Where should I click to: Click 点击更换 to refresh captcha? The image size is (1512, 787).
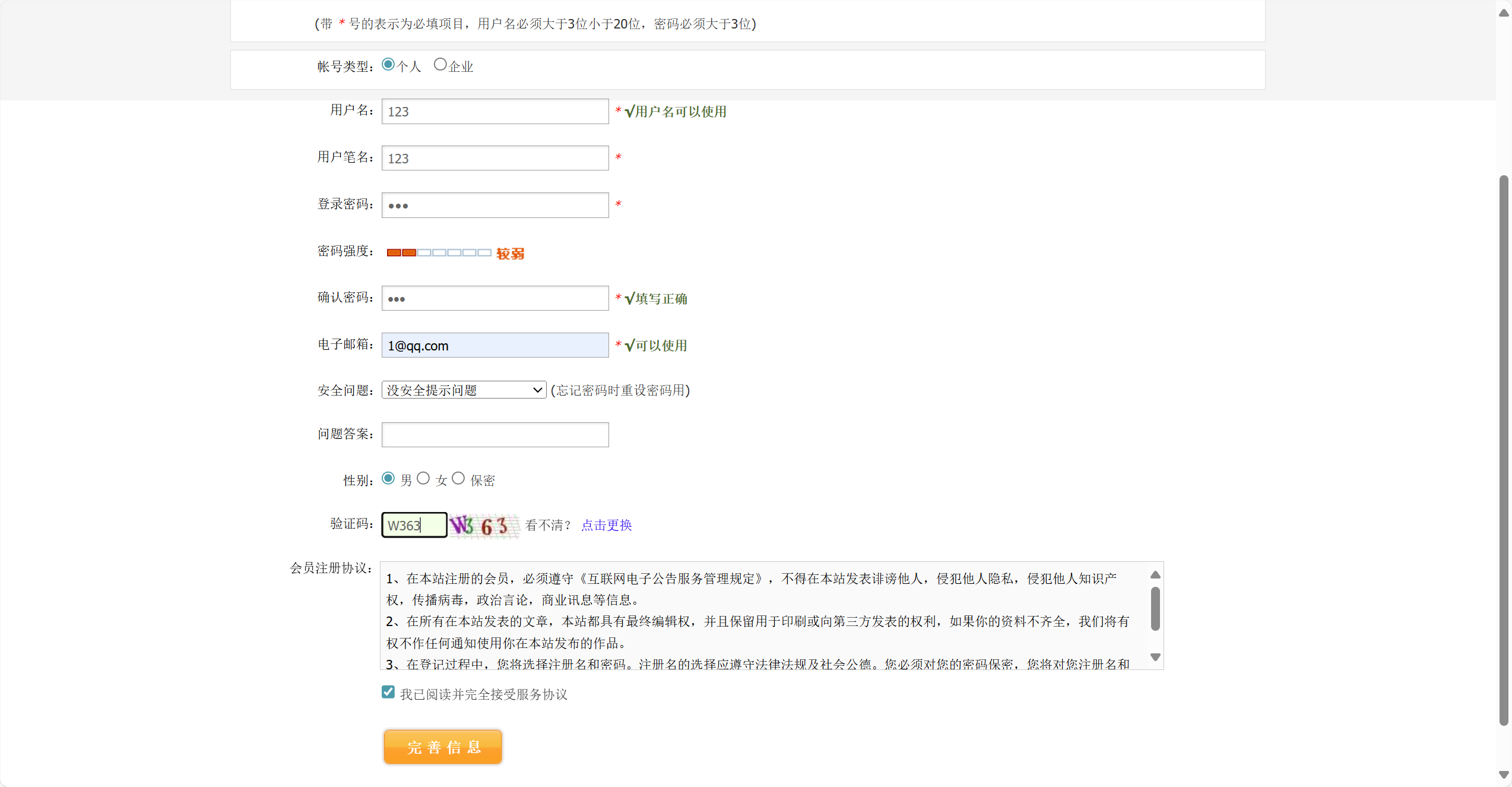click(606, 526)
